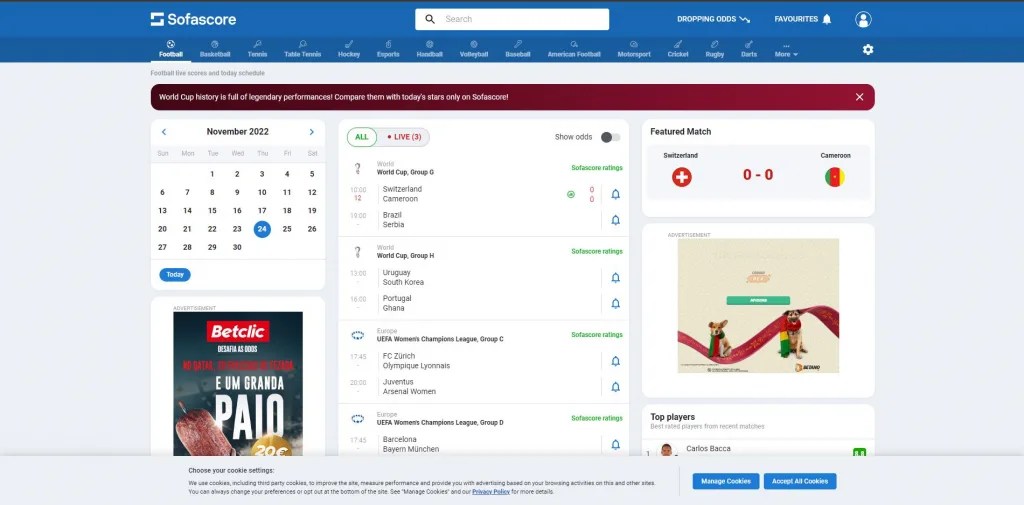
Task: Switch to Esports tab
Action: pyautogui.click(x=388, y=49)
